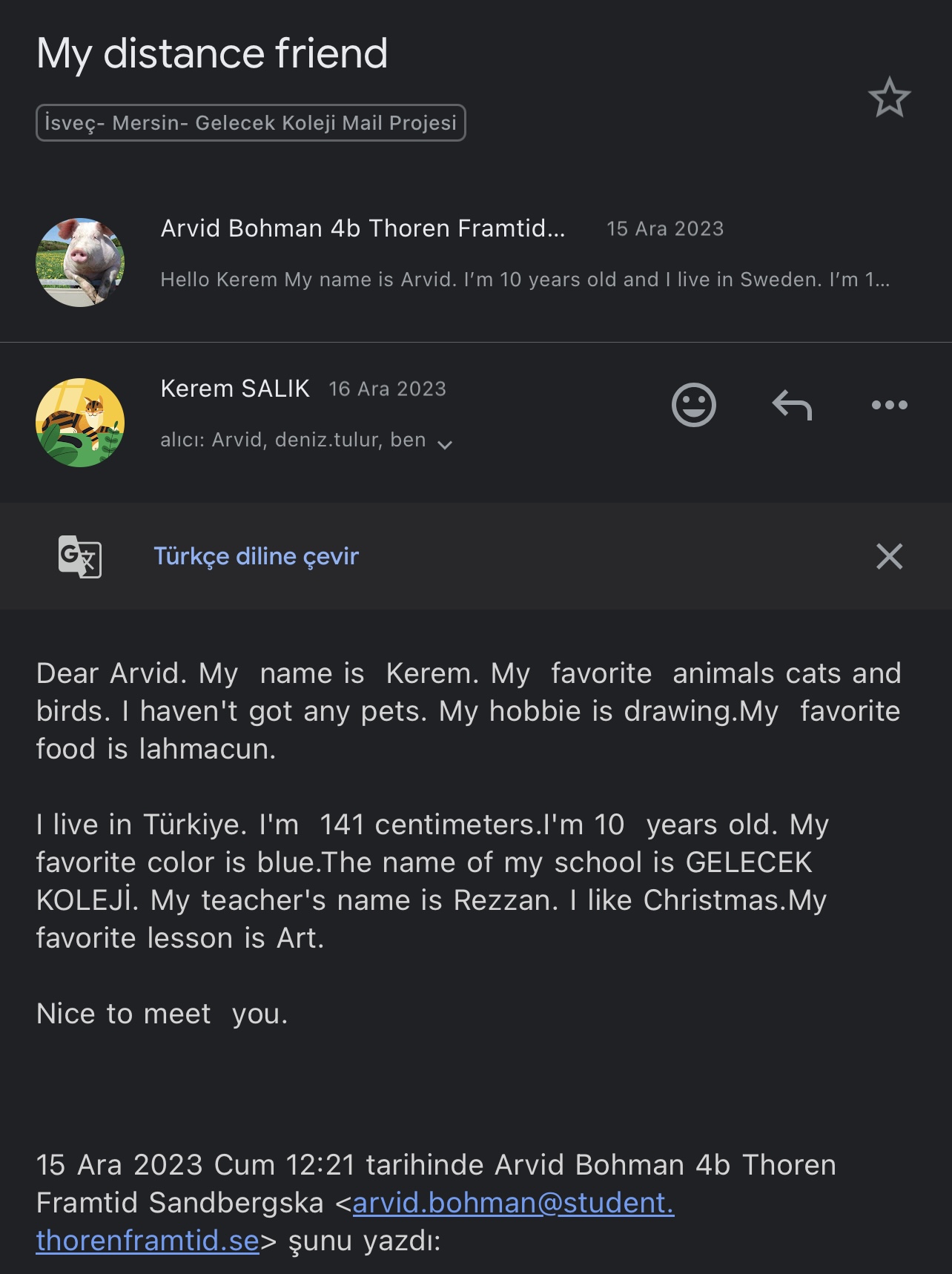Click the "My distance friend" subject title

212,53
